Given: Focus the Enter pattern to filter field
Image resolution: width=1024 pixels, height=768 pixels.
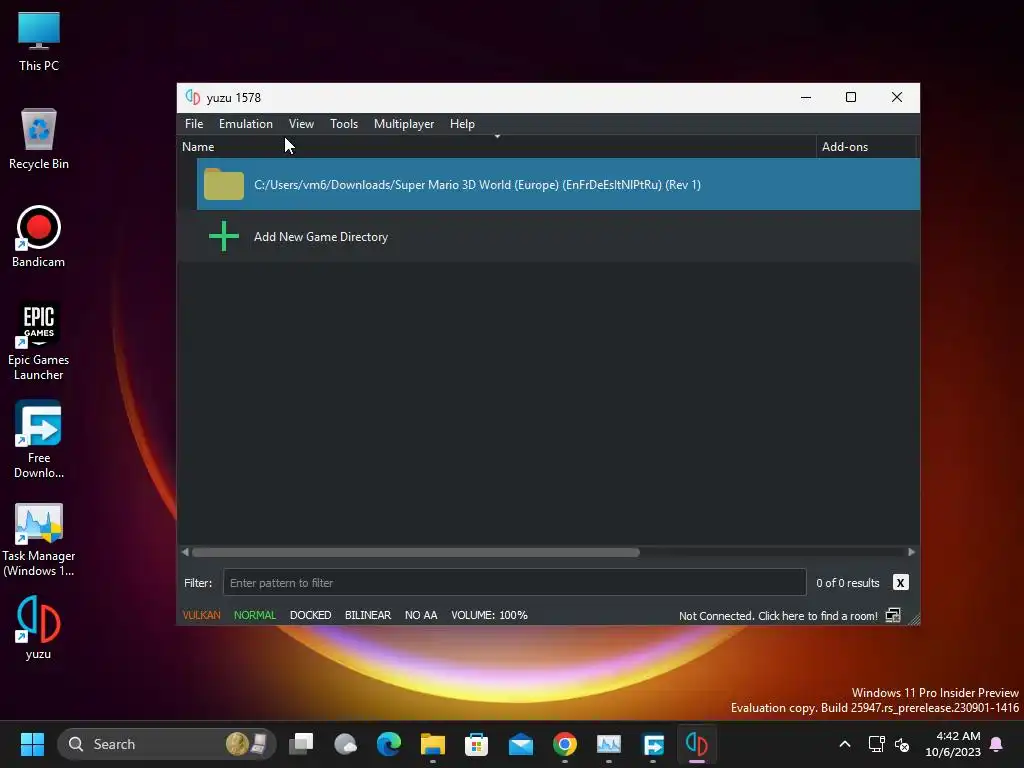Looking at the screenshot, I should point(515,583).
